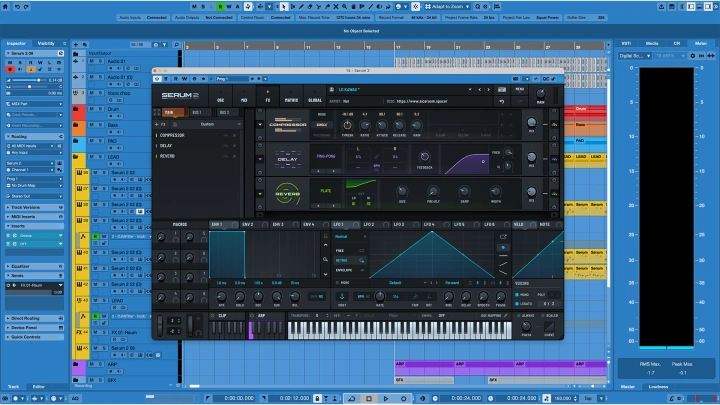The height and width of the screenshot is (405, 720).
Task: Click the Compressor effect module icon
Action: (288, 125)
